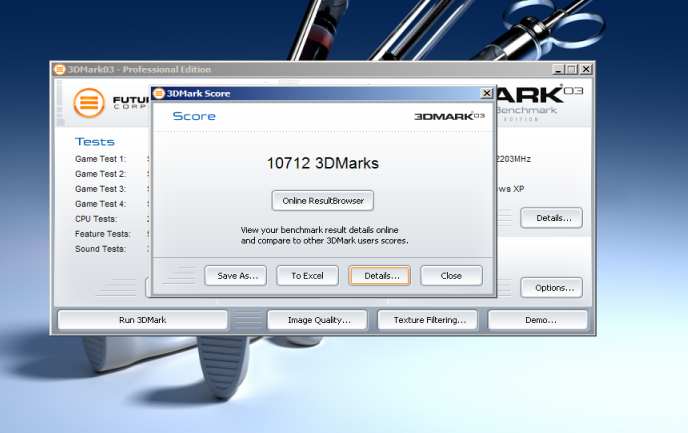Click the Game Test 3 label

tap(100, 189)
